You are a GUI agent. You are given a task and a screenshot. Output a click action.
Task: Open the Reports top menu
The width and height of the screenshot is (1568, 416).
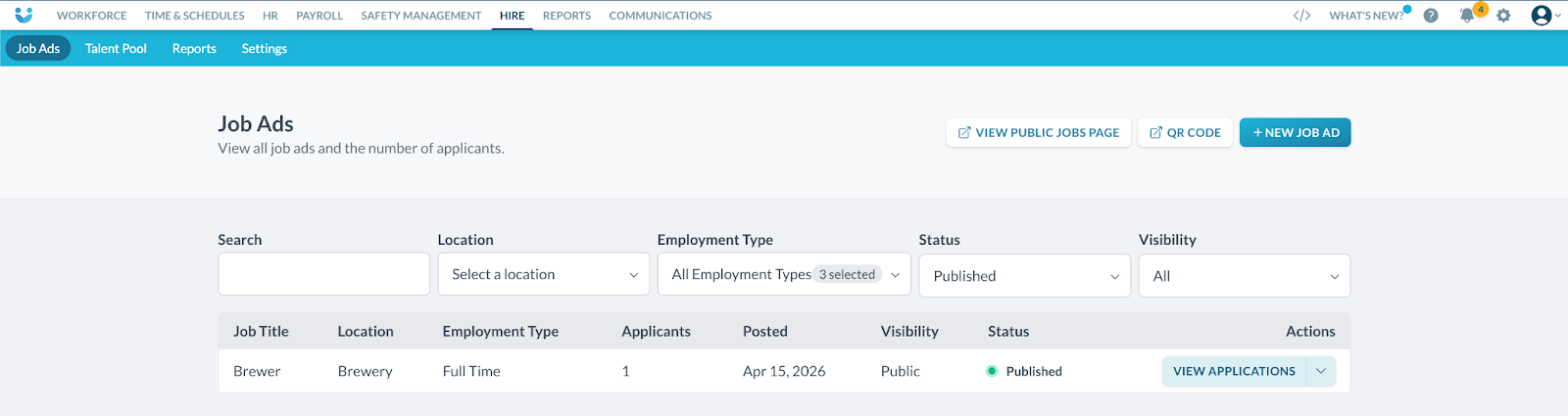pyautogui.click(x=566, y=16)
